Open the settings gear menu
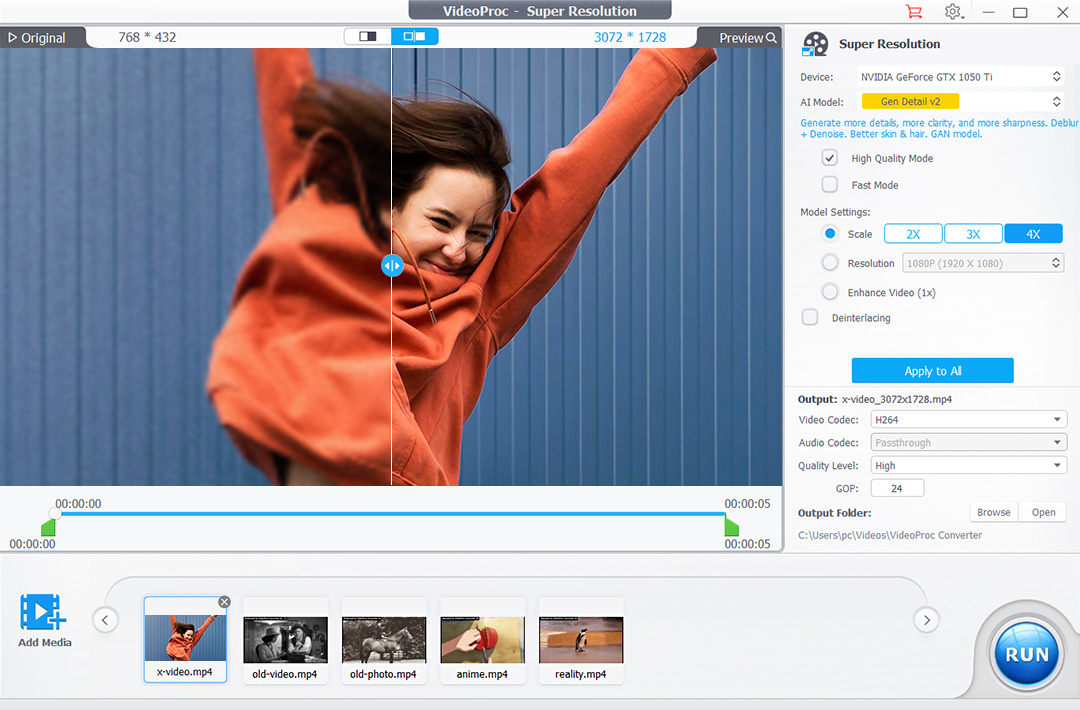The height and width of the screenshot is (710, 1080). coord(953,12)
